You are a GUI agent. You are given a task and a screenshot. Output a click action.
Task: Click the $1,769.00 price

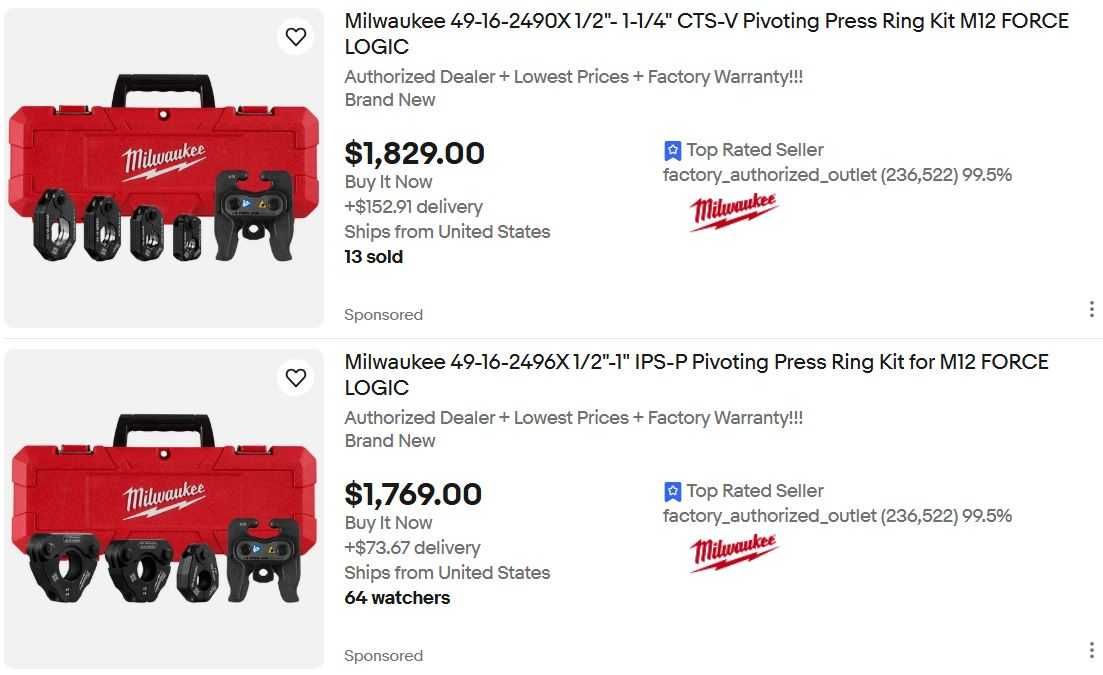pos(413,495)
